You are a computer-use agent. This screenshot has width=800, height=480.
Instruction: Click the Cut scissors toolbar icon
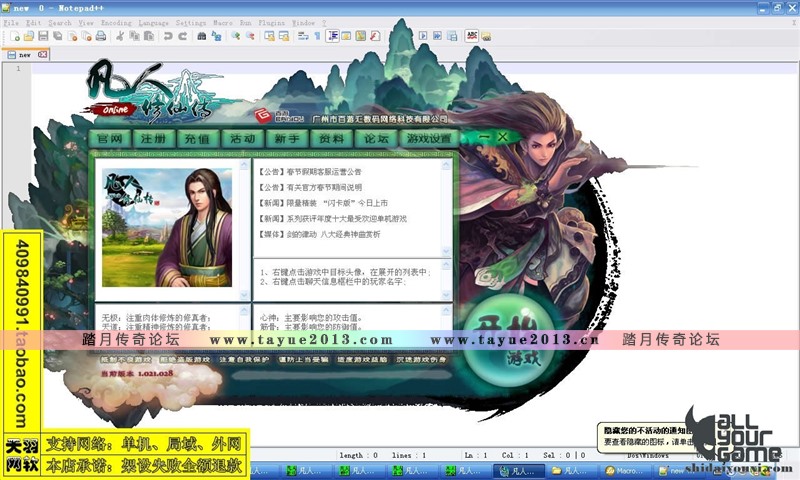121,36
